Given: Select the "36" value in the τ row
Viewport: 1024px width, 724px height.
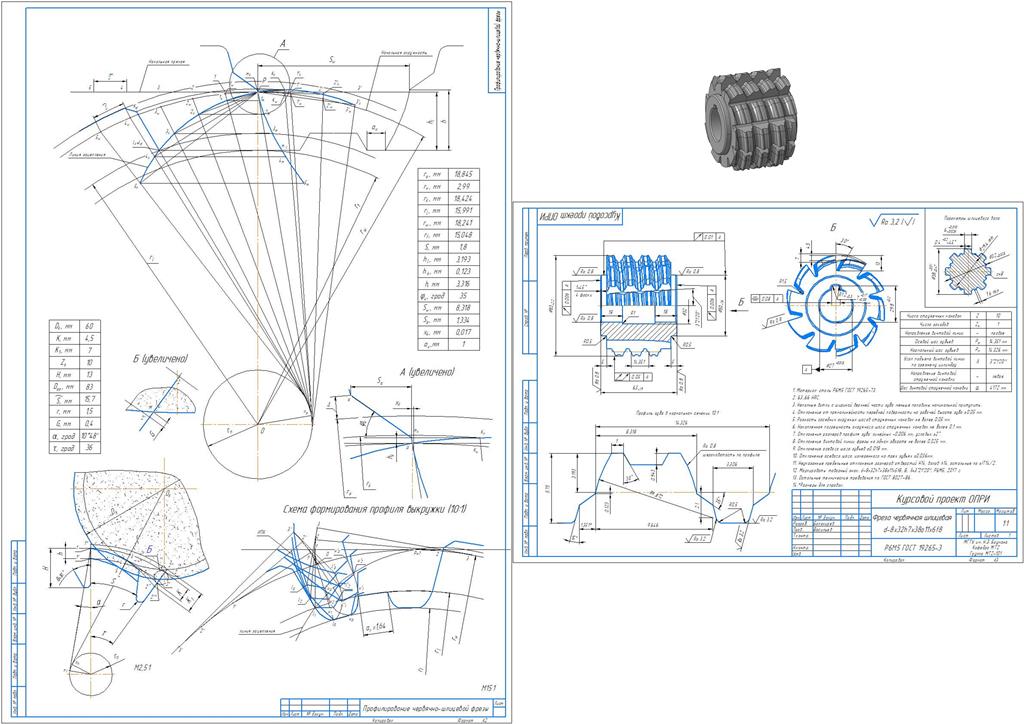Looking at the screenshot, I should pos(89,448).
